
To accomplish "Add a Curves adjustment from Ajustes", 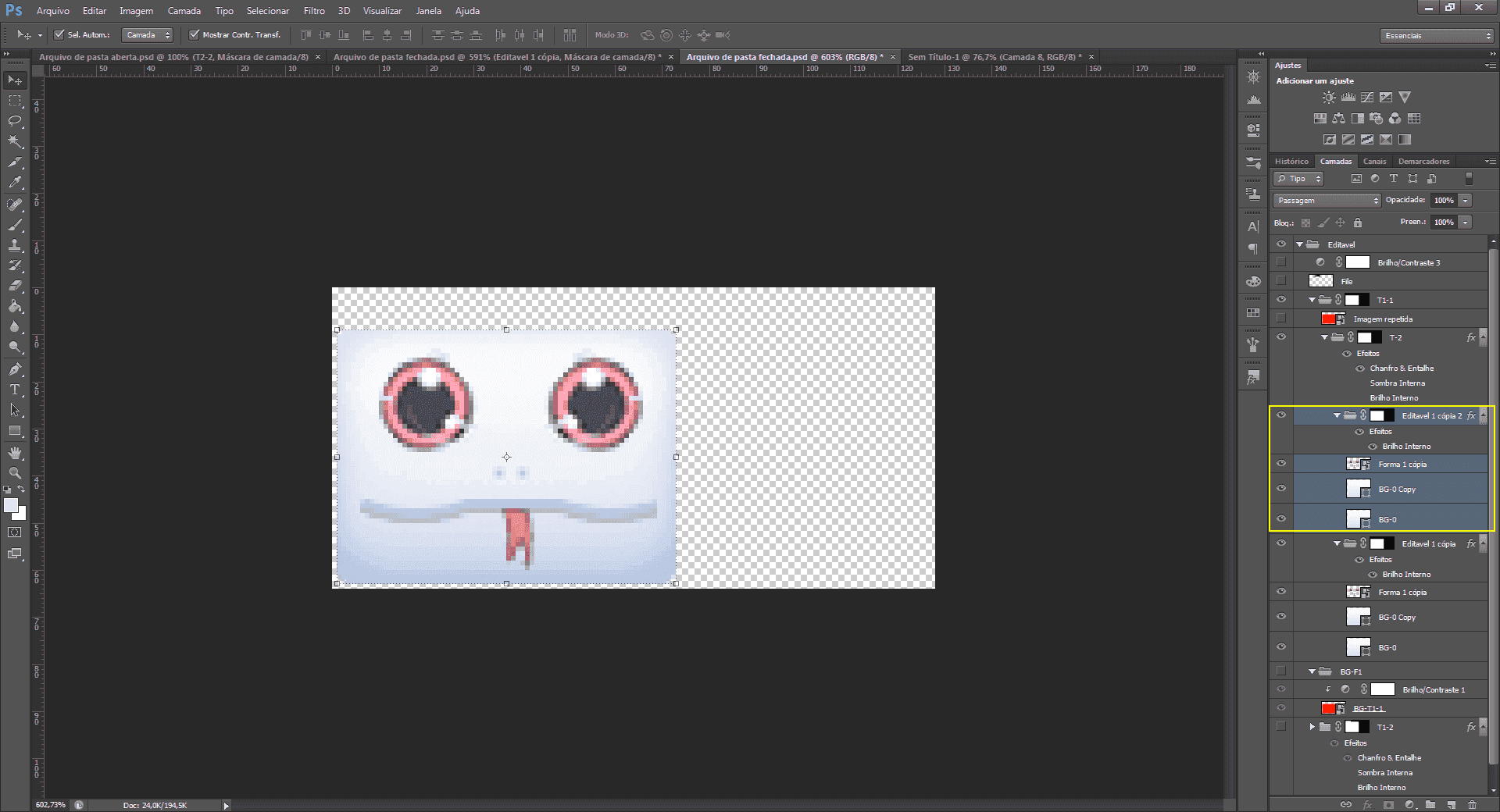I will click(x=1367, y=98).
